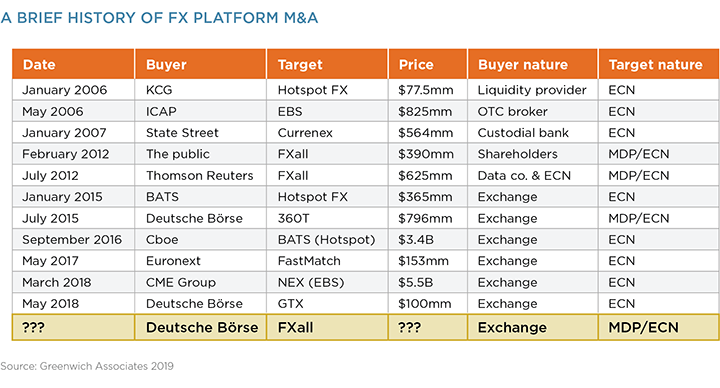This screenshot has height=388, width=720.
Task: Click the highlighted FXall target cell
Action: point(327,327)
